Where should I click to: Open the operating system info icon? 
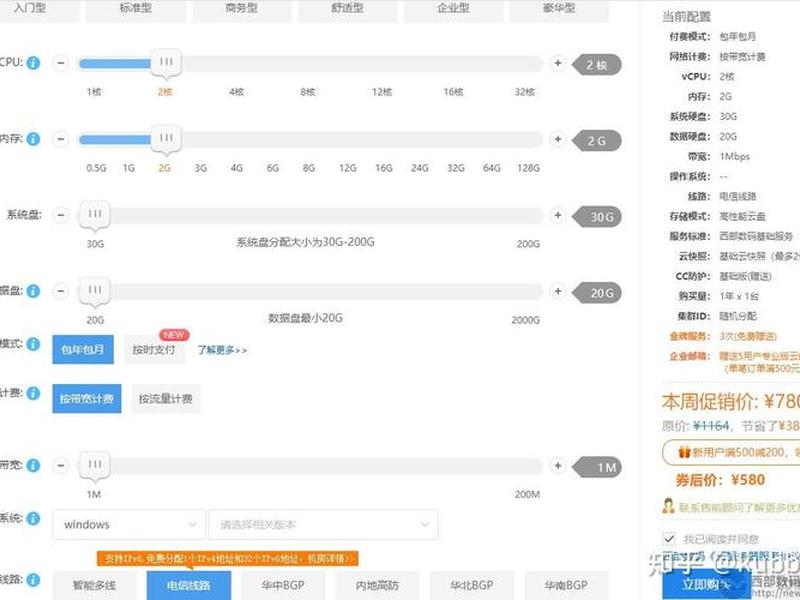point(33,518)
